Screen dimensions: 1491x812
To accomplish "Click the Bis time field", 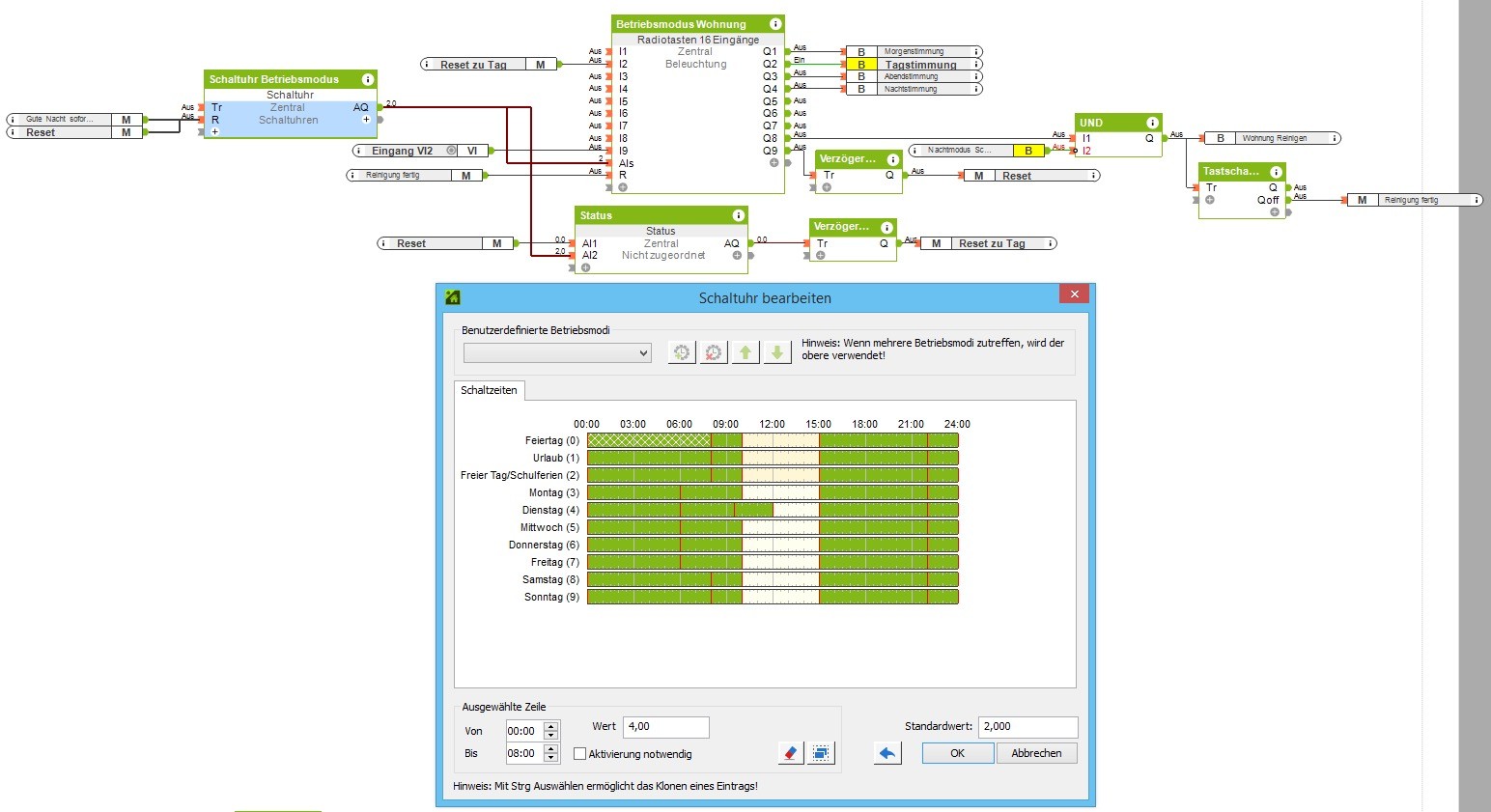I will (524, 753).
